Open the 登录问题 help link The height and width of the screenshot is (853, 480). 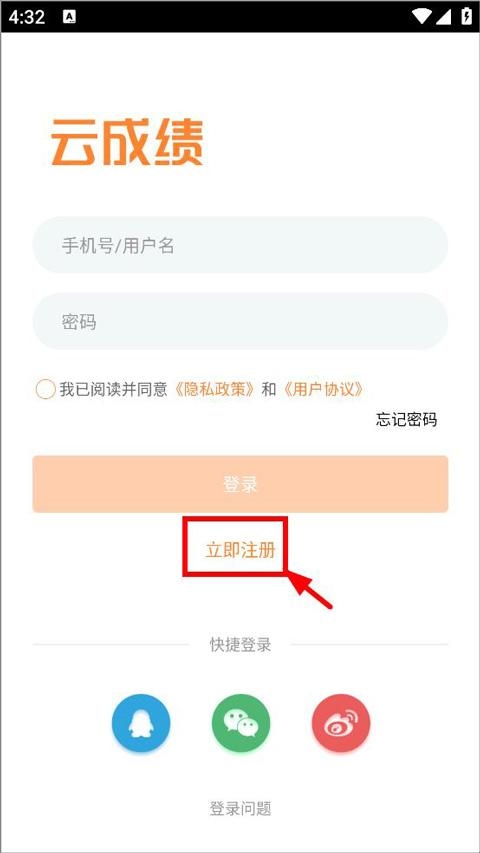[240, 808]
